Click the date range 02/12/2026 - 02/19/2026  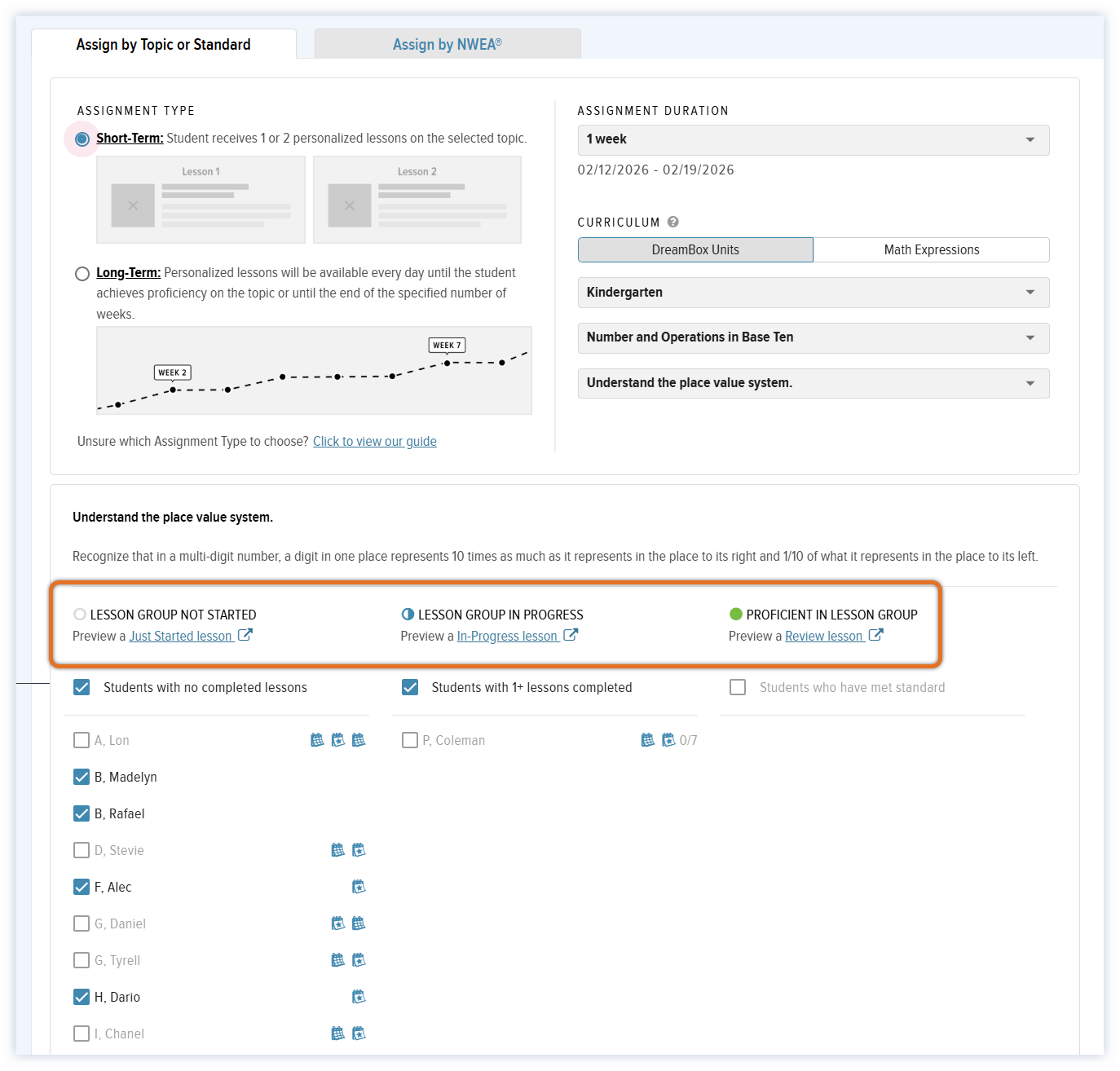click(655, 170)
